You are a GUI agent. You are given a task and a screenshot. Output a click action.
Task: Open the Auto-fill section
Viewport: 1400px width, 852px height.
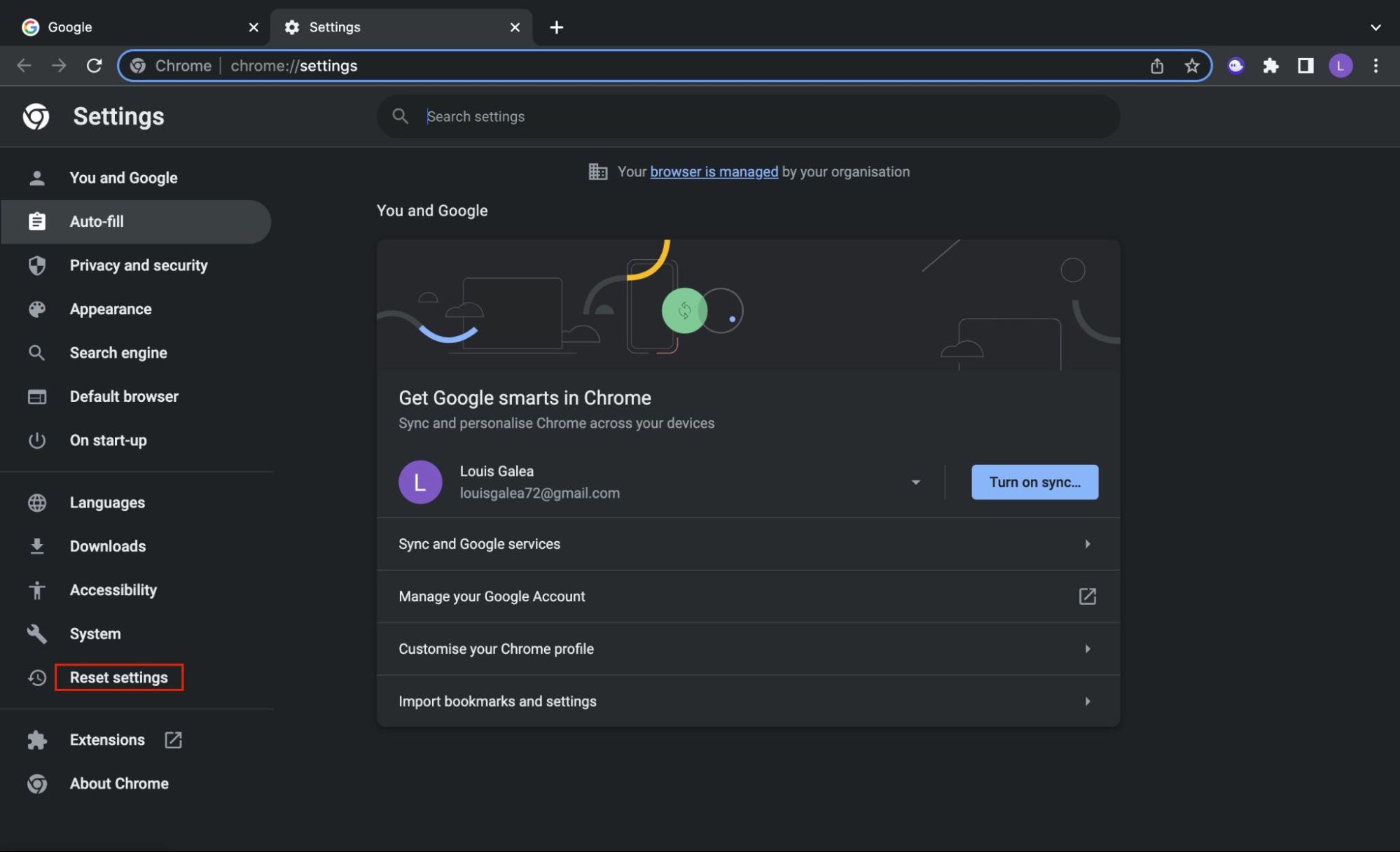point(136,221)
